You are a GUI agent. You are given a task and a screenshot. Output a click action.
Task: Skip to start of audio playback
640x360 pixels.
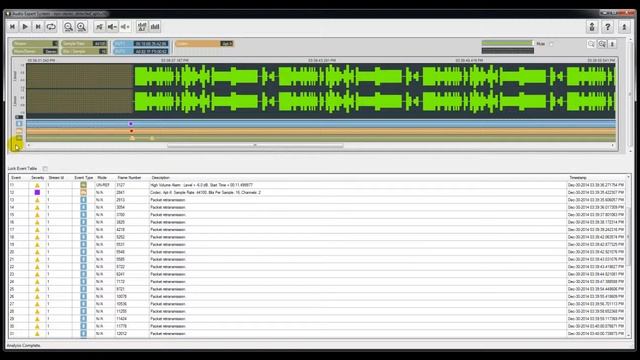[12, 27]
